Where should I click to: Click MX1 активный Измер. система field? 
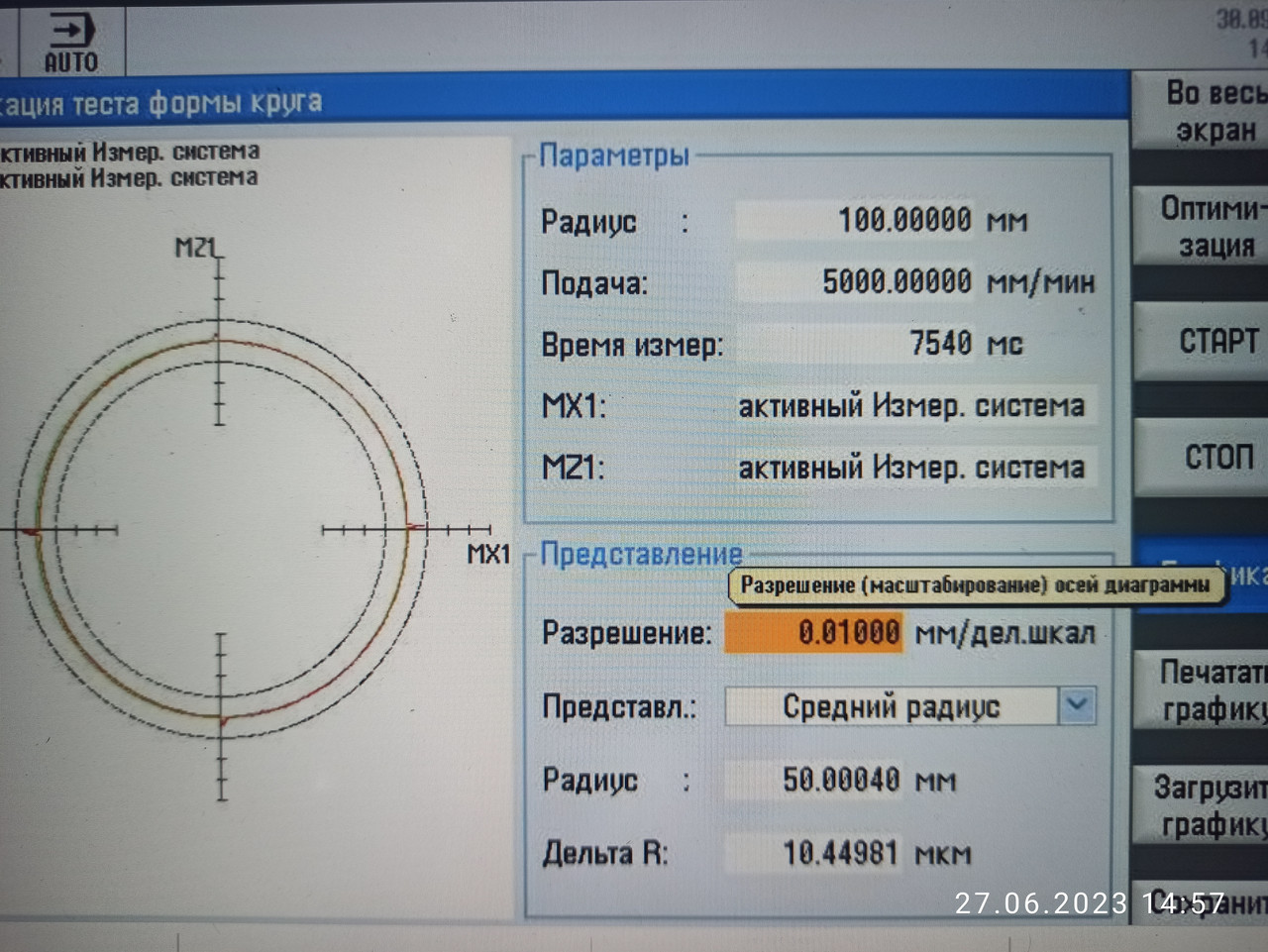(915, 405)
